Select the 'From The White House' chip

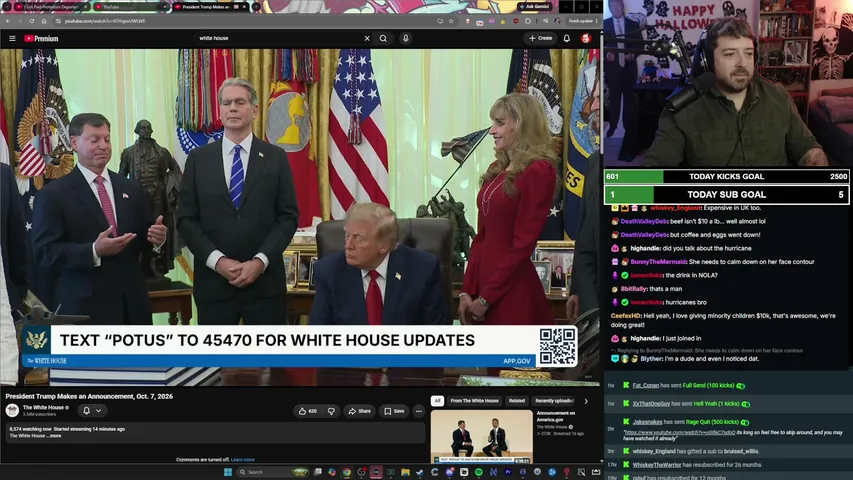pyautogui.click(x=474, y=401)
